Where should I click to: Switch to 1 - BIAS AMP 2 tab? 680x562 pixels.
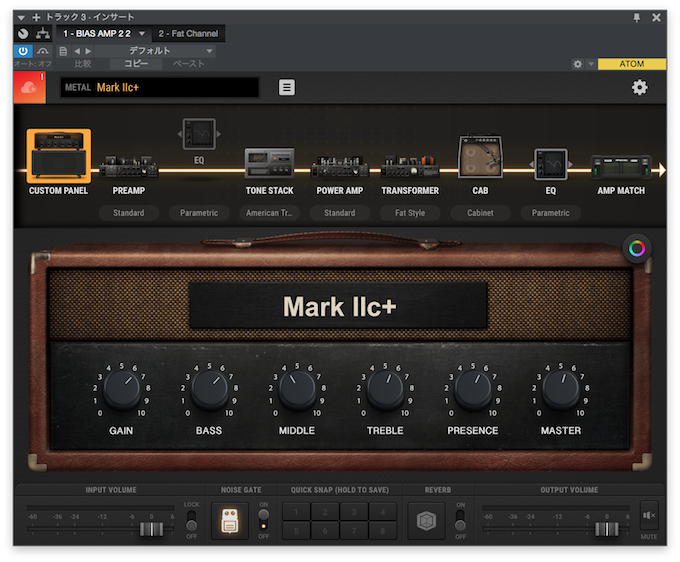click(x=97, y=33)
